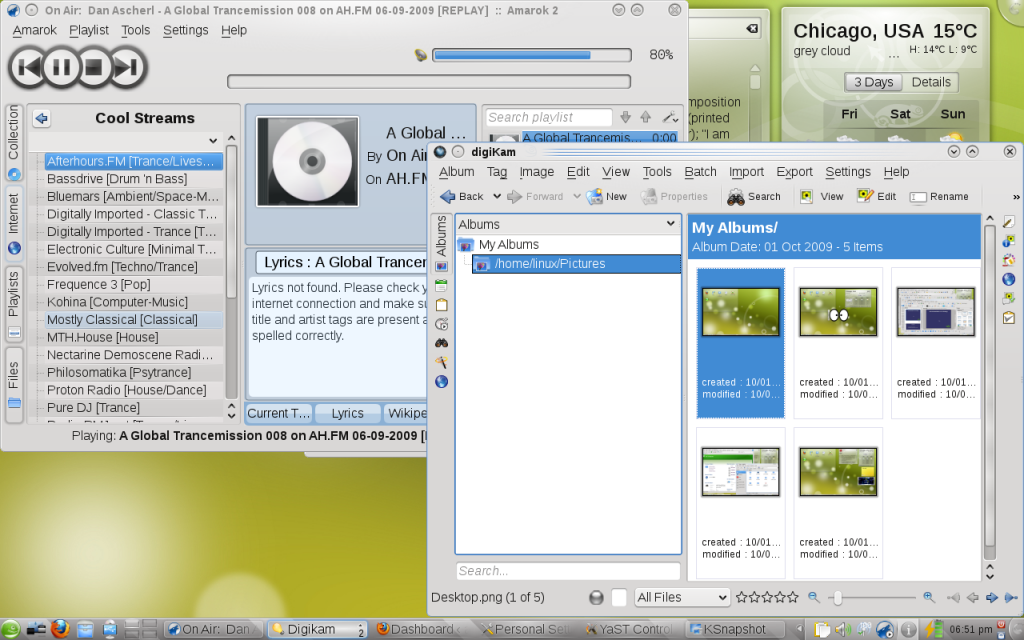Open digiKam Batch menu
This screenshot has height=640, width=1024.
click(700, 172)
